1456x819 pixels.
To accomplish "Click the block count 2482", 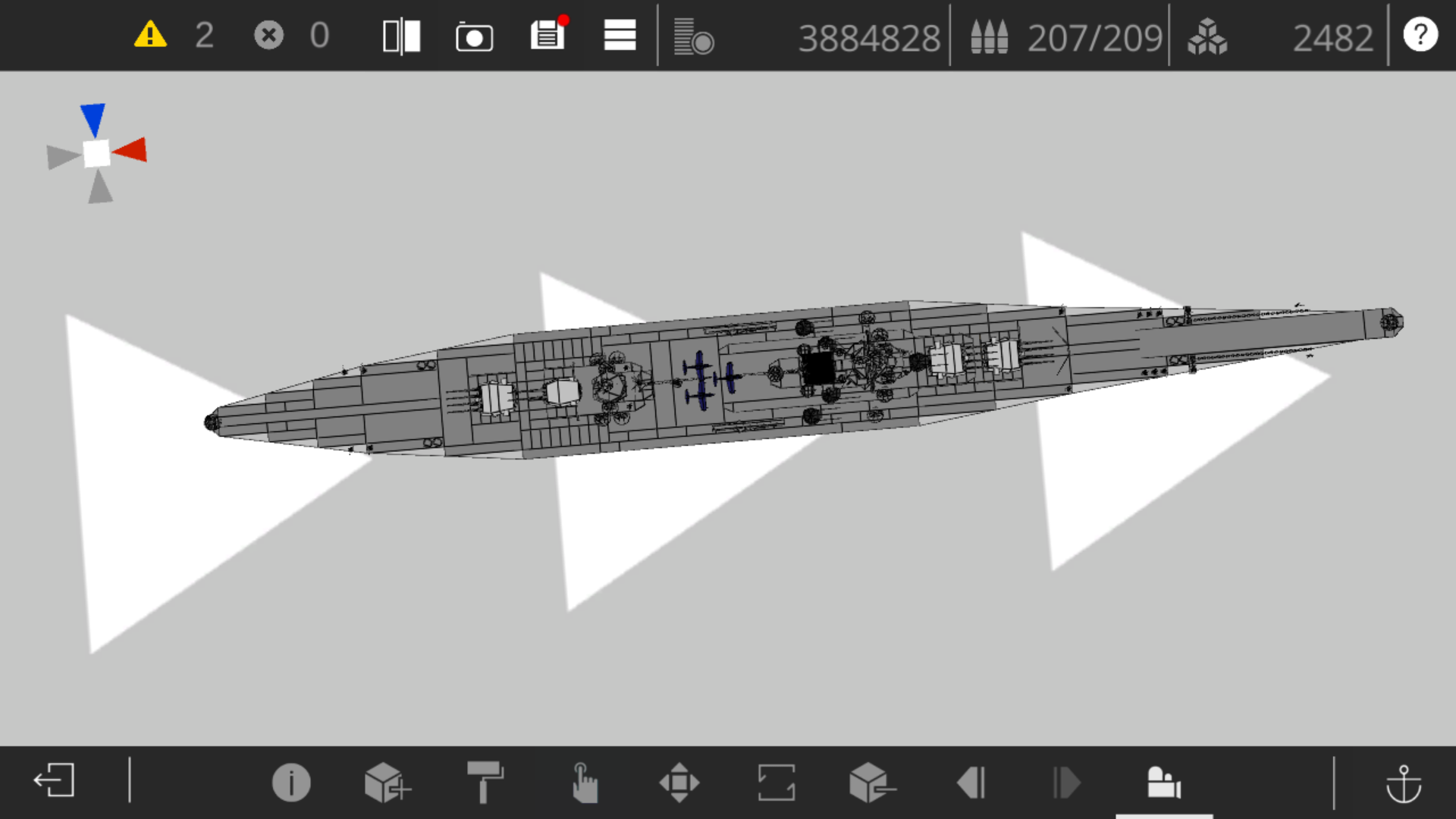I will click(x=1332, y=38).
